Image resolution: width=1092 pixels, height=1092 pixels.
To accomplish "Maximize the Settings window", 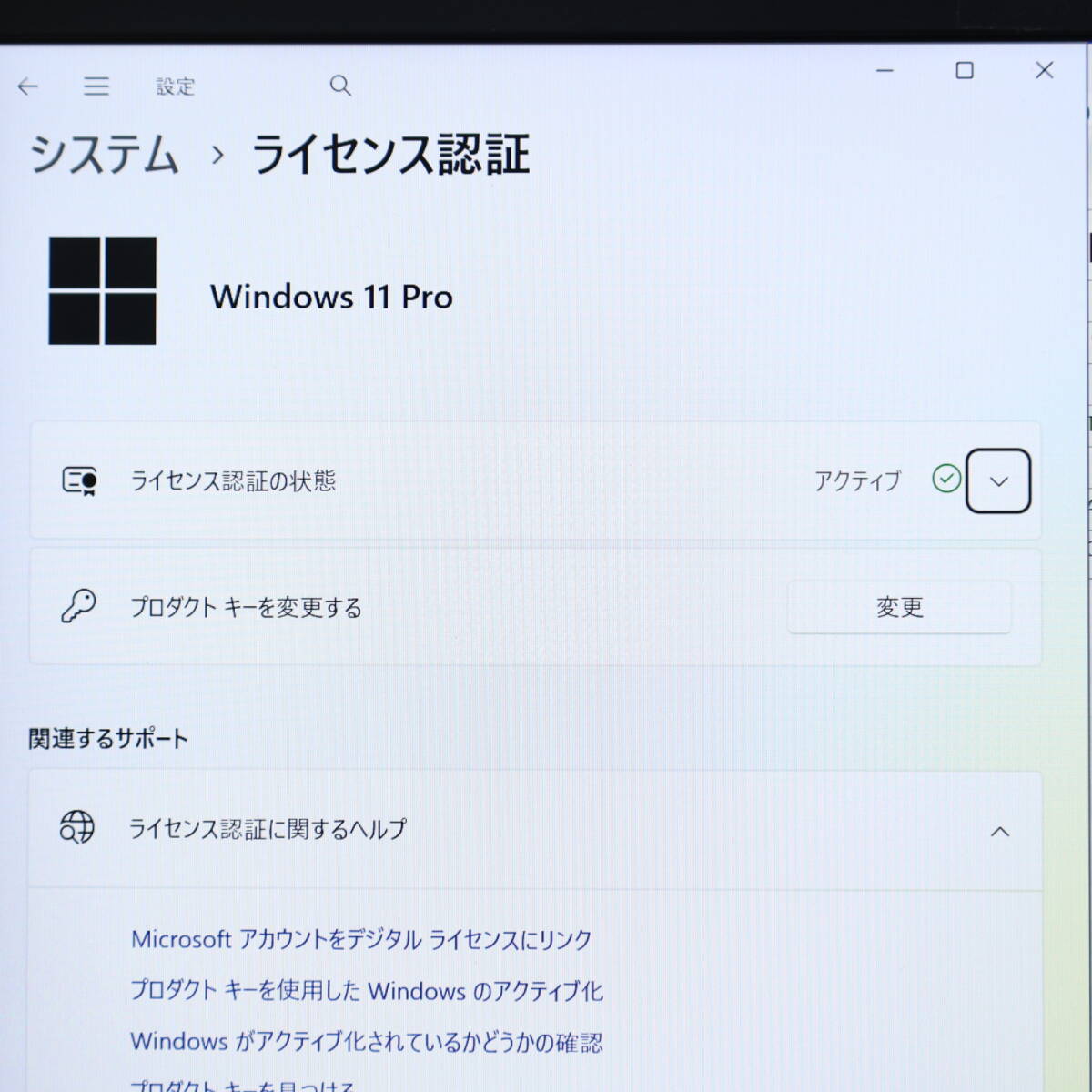I will click(x=965, y=71).
